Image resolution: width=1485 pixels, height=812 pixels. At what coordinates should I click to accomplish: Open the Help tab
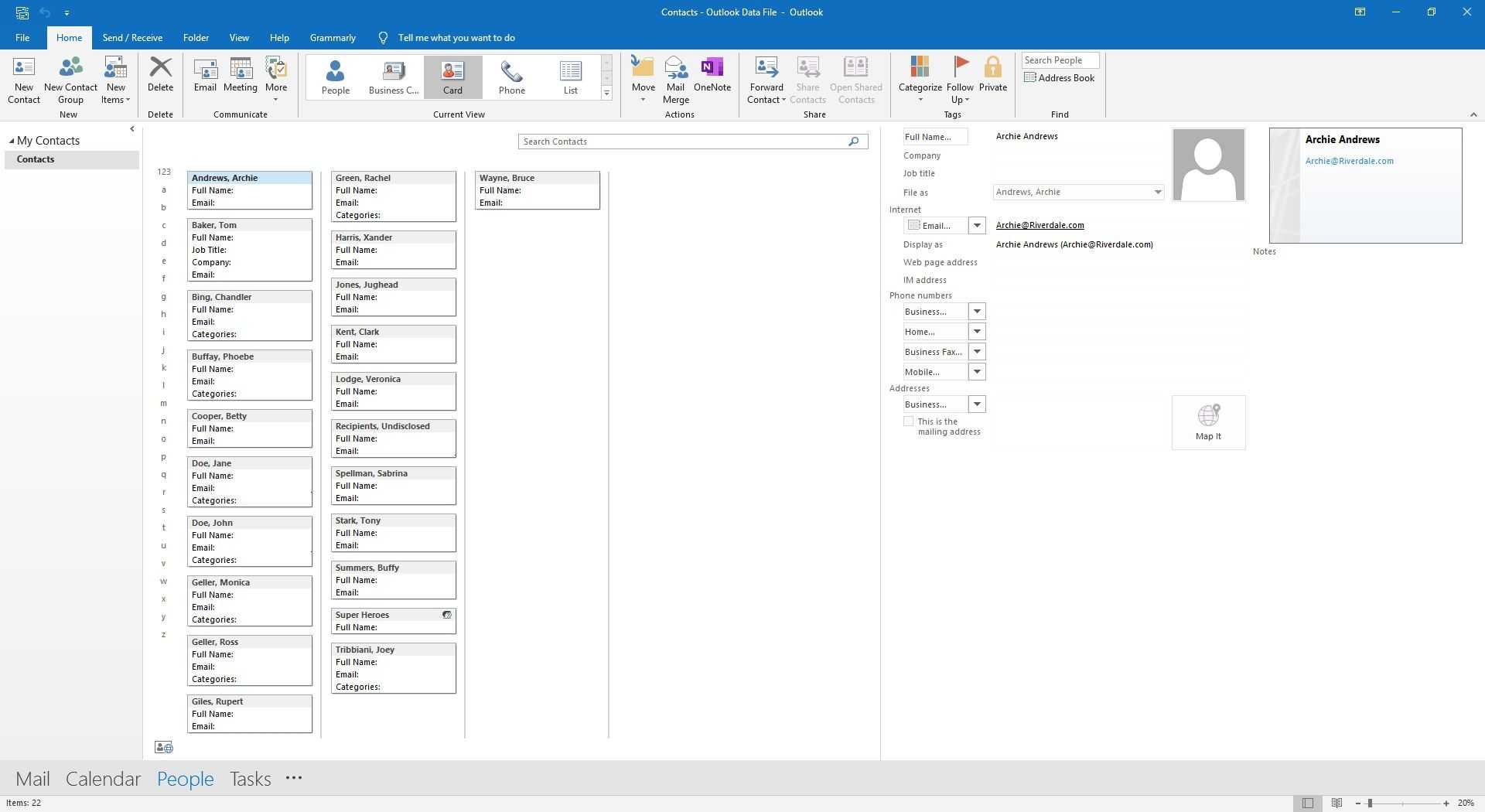tap(279, 37)
